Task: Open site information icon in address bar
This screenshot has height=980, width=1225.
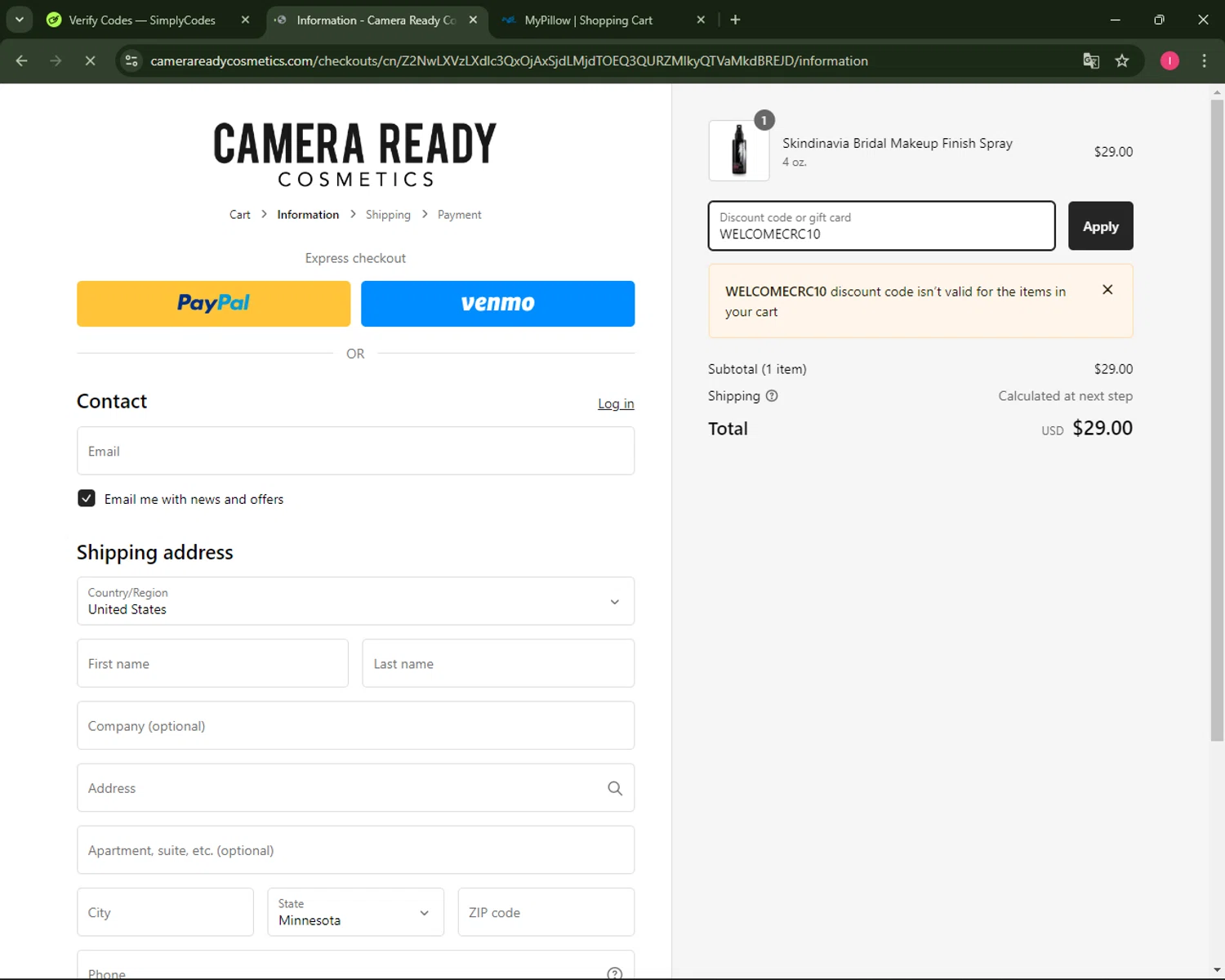Action: (131, 60)
